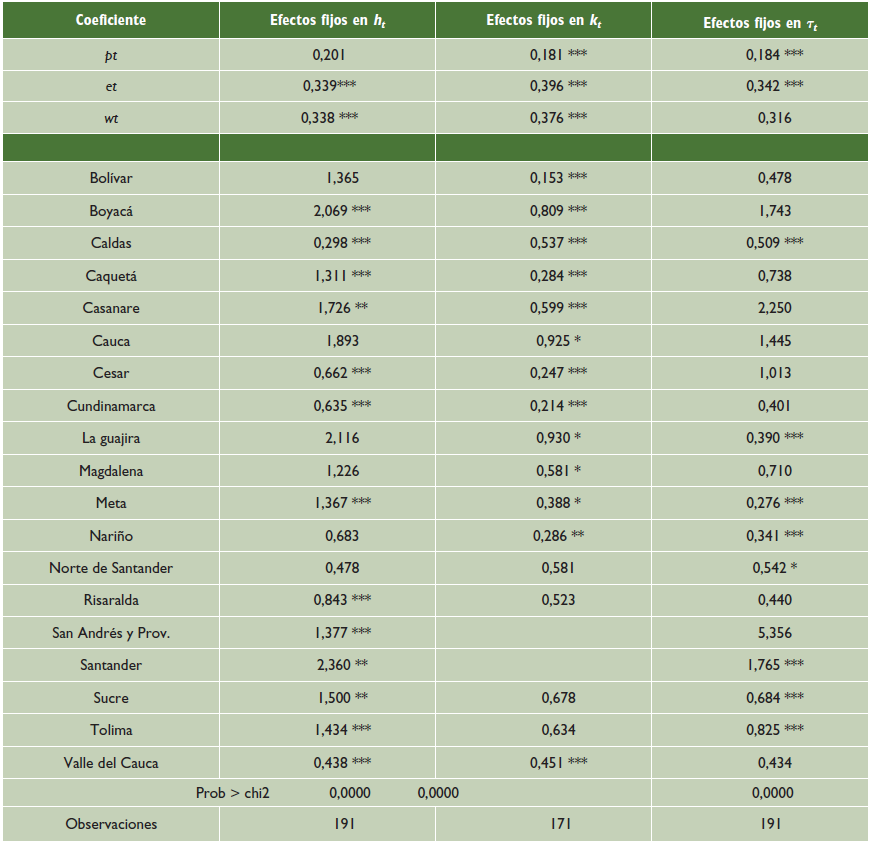Click the wt row label

pyautogui.click(x=110, y=118)
